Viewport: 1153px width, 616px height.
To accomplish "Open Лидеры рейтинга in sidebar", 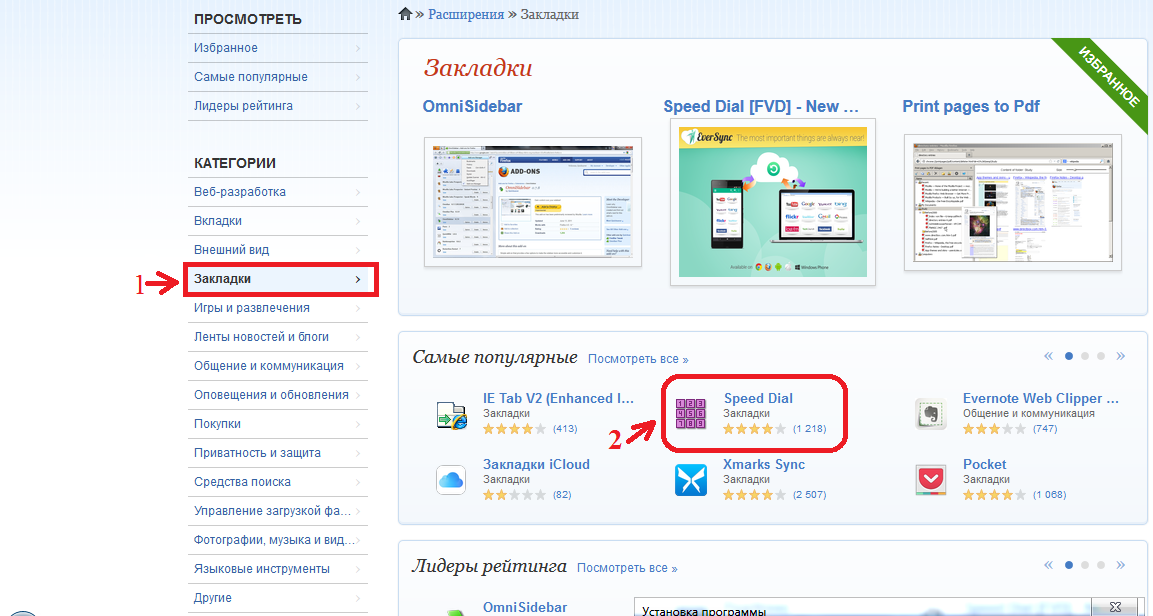I will click(x=278, y=106).
